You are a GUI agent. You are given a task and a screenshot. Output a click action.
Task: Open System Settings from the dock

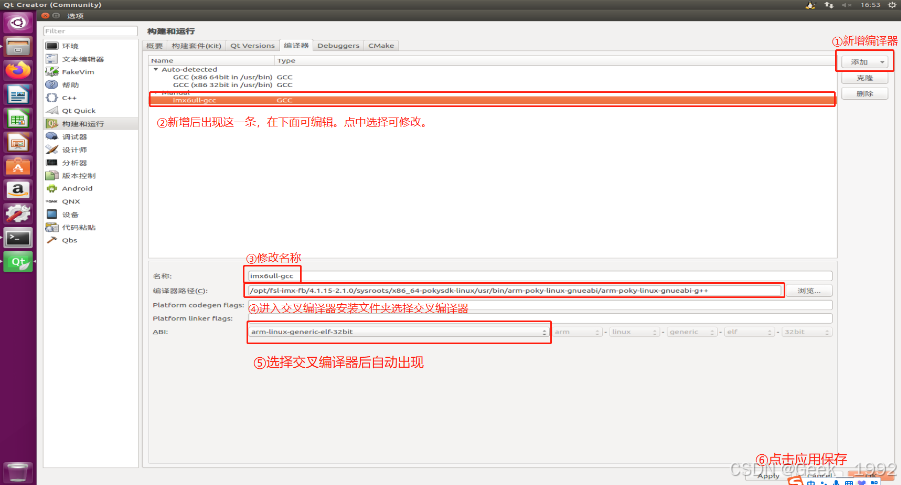18,214
